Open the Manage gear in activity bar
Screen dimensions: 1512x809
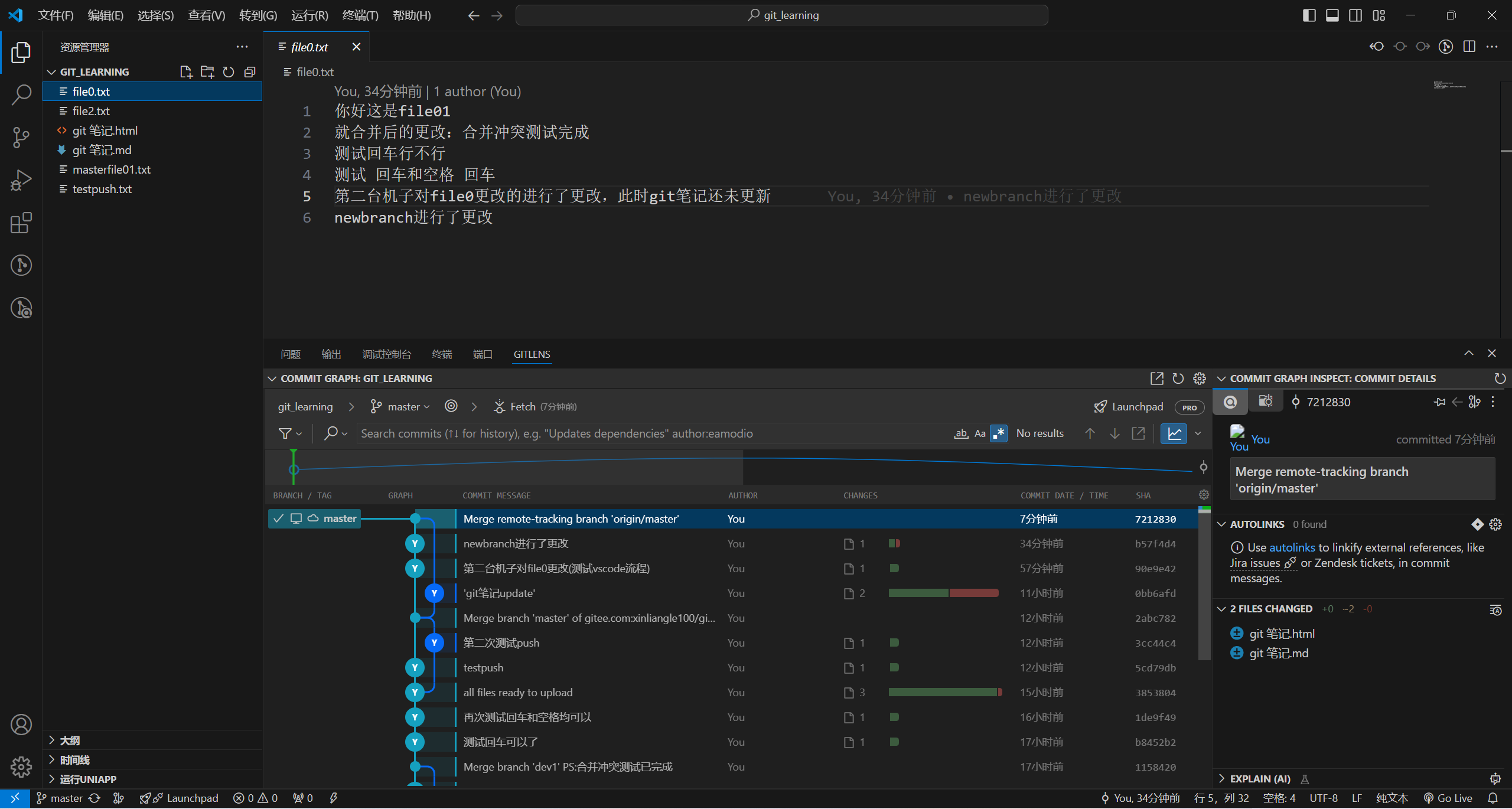[x=21, y=767]
